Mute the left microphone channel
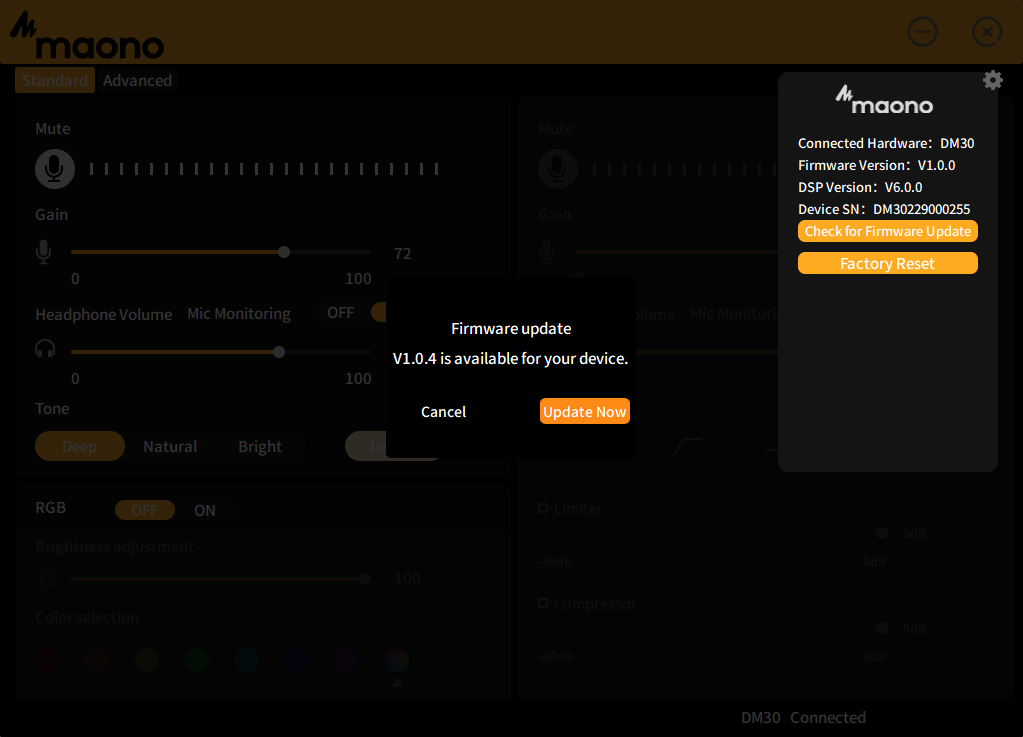Image resolution: width=1023 pixels, height=737 pixels. (55, 168)
